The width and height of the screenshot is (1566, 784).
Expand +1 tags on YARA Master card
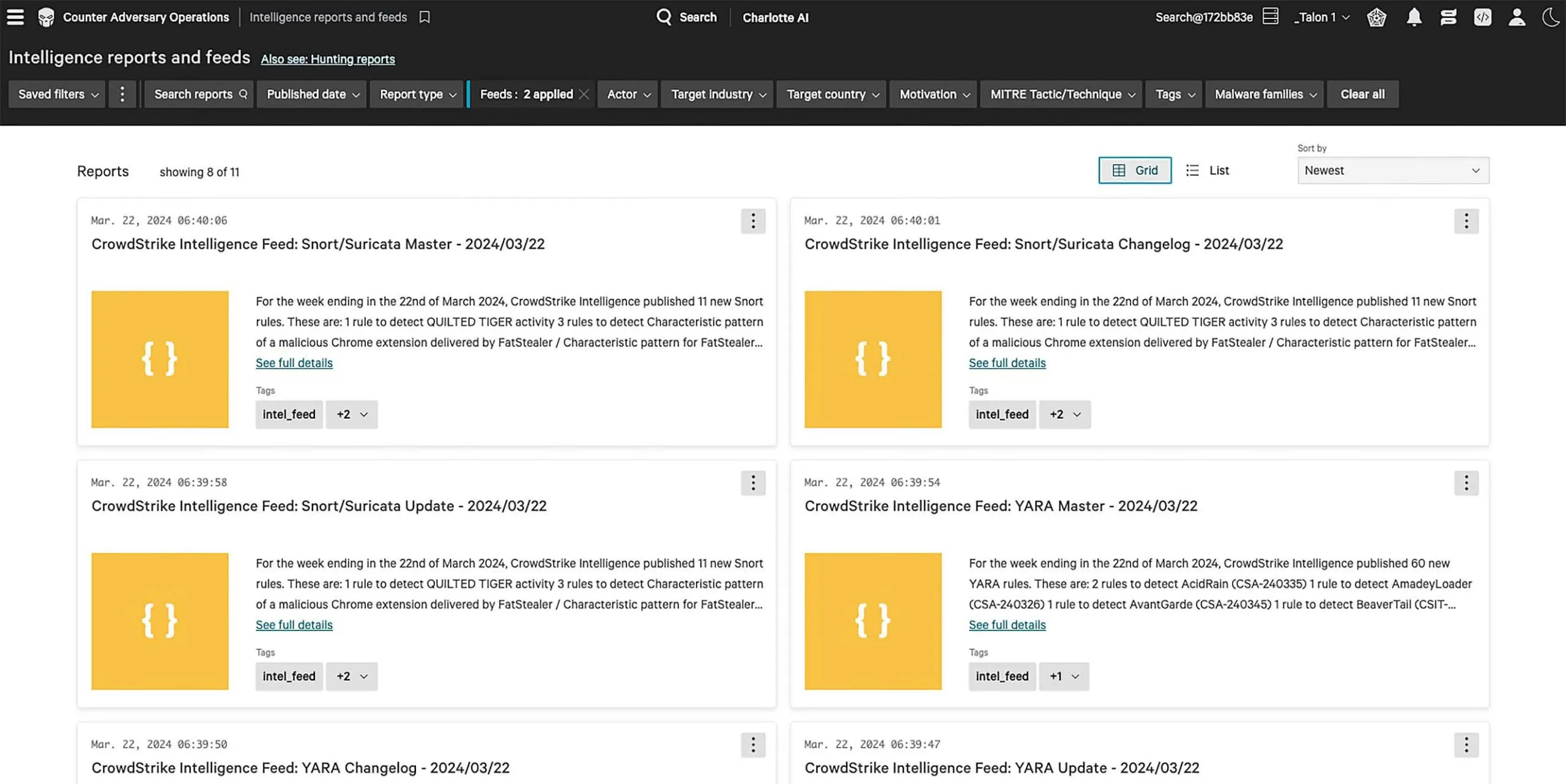click(x=1064, y=676)
